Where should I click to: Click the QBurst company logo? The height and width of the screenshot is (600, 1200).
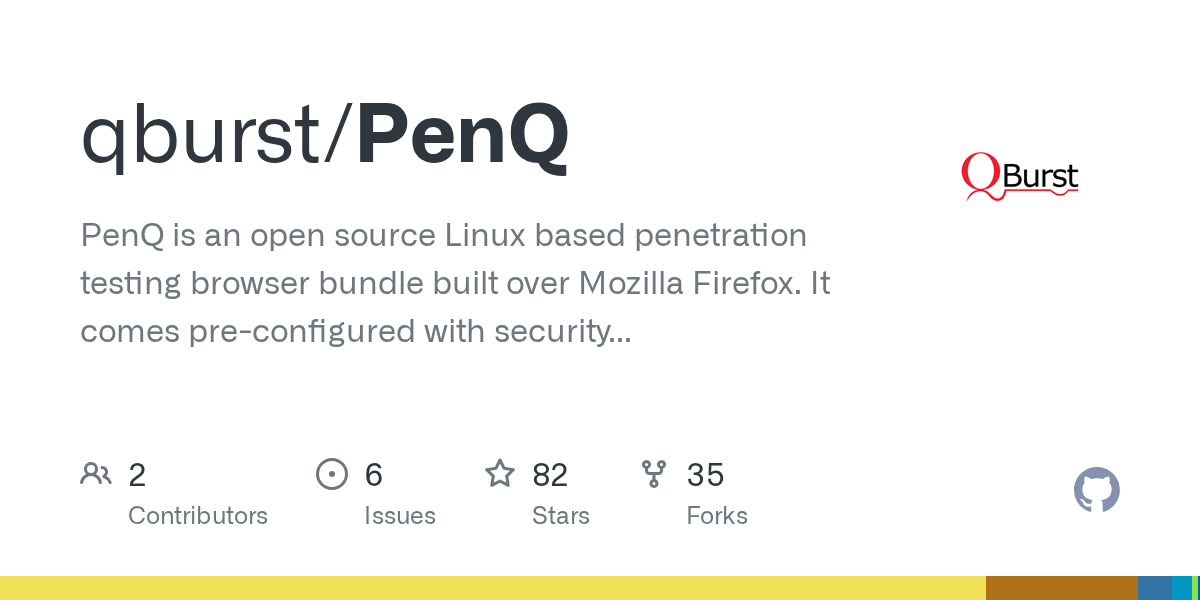pyautogui.click(x=1019, y=177)
